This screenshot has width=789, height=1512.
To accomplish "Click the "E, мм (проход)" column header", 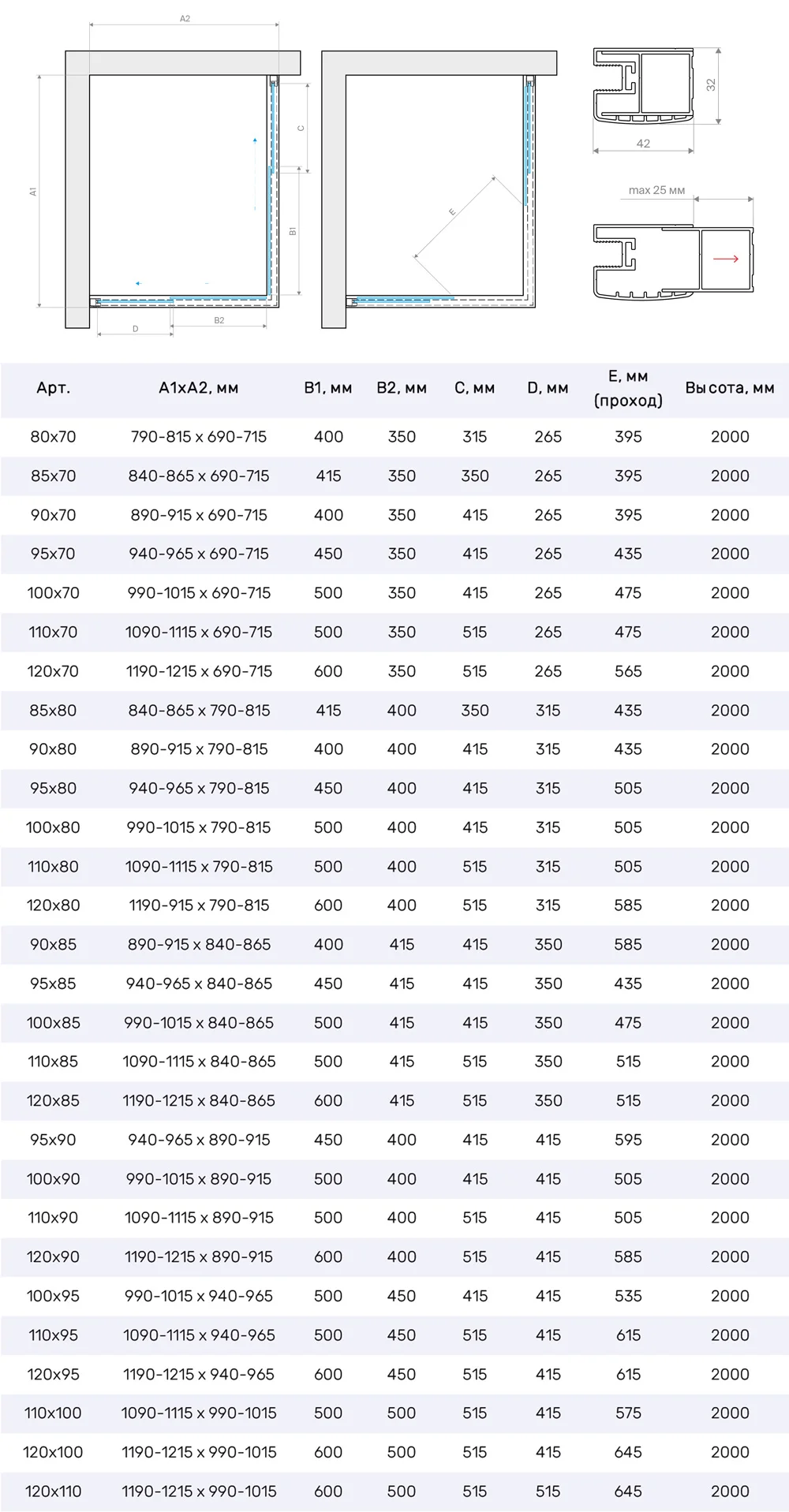I will [x=628, y=388].
